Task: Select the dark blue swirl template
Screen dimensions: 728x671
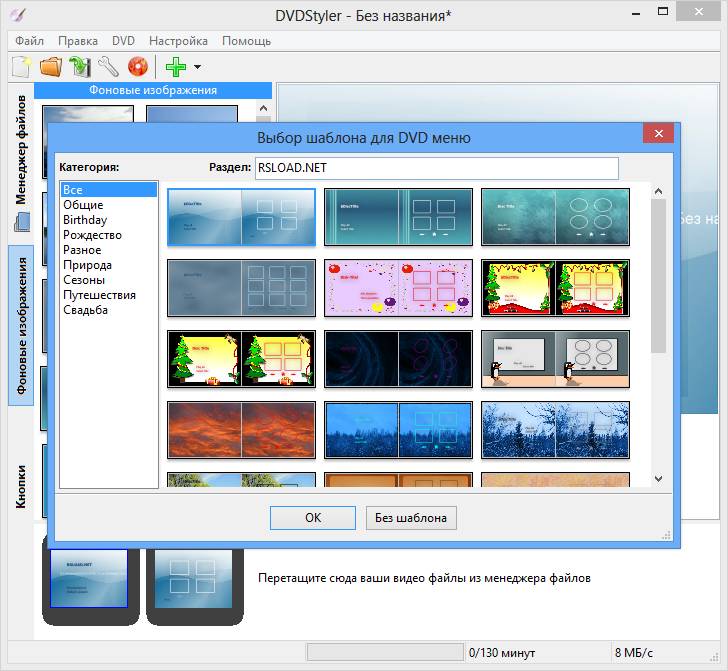Action: 398,359
